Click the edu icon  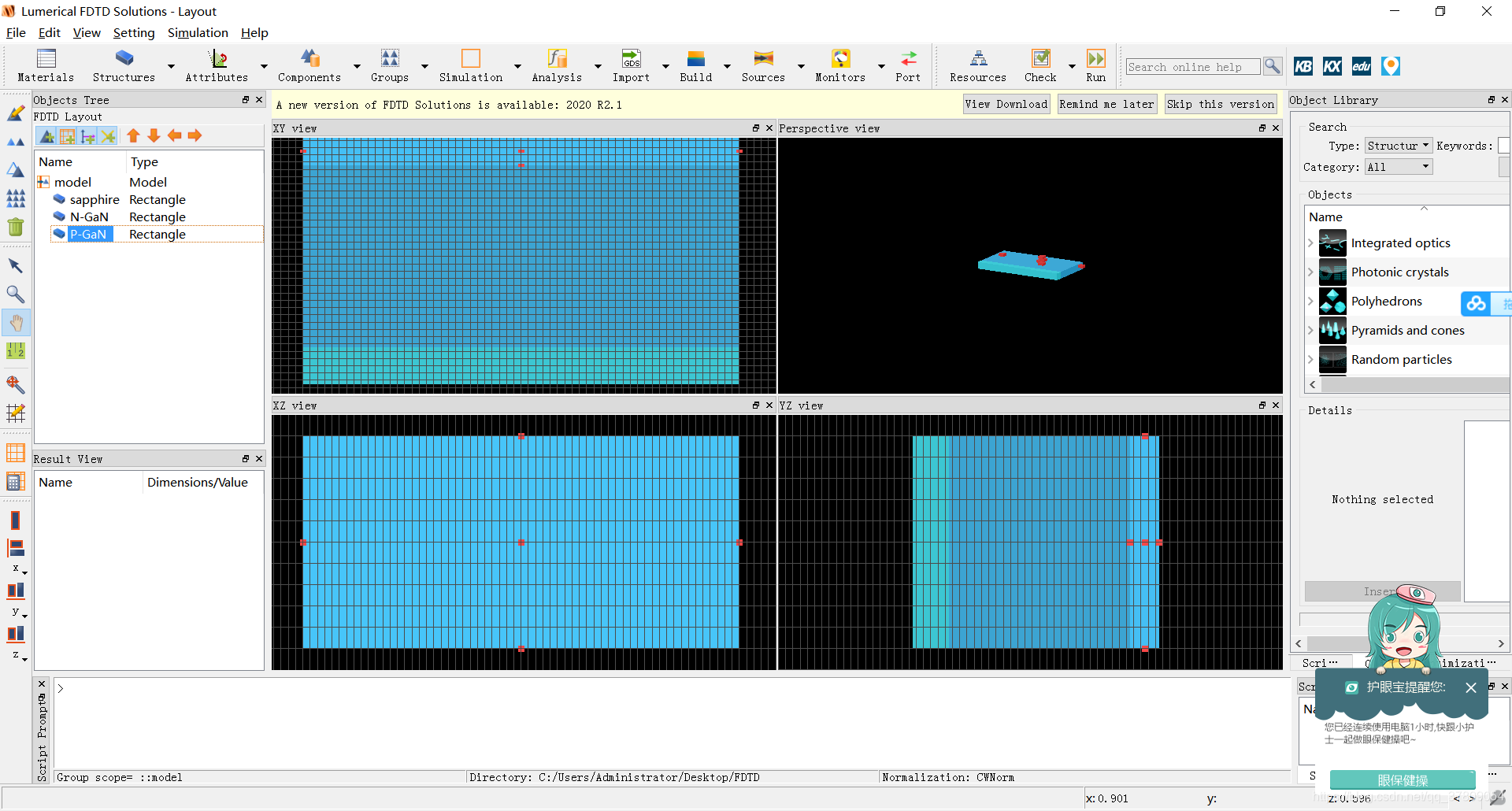click(1362, 66)
